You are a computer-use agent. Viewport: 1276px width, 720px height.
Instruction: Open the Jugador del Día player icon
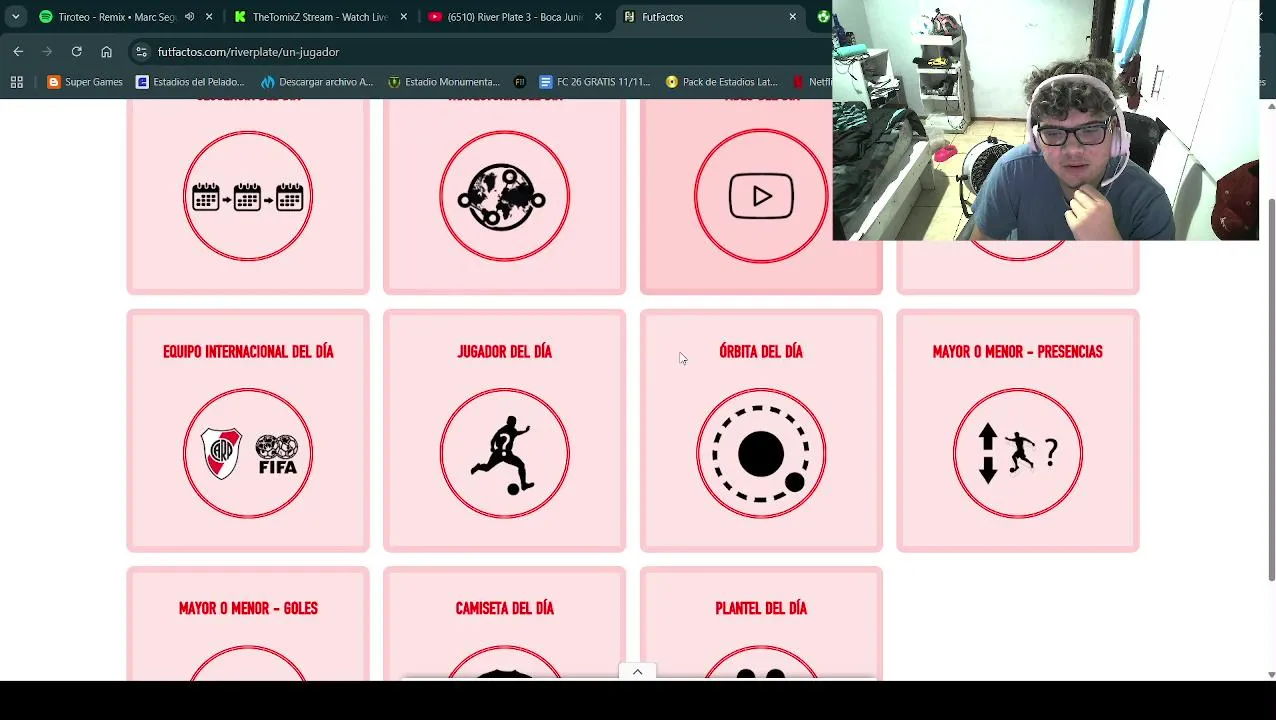coord(504,453)
